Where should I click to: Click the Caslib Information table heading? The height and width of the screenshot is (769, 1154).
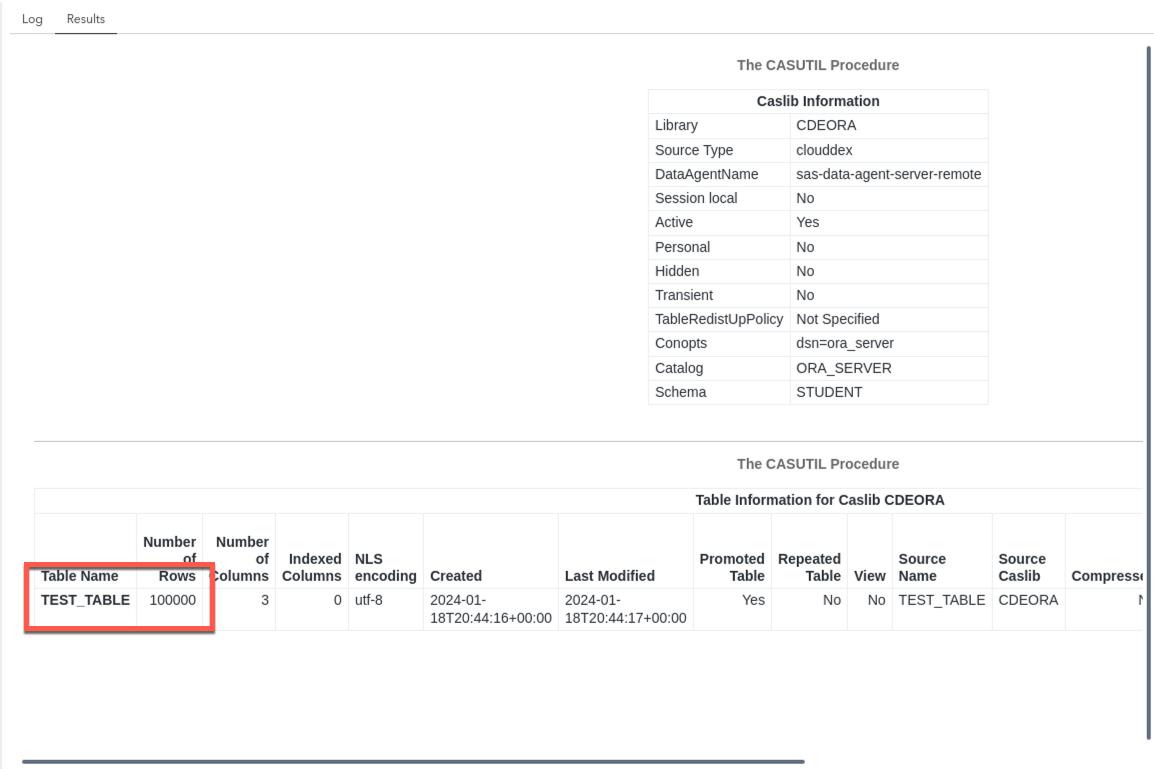click(817, 101)
